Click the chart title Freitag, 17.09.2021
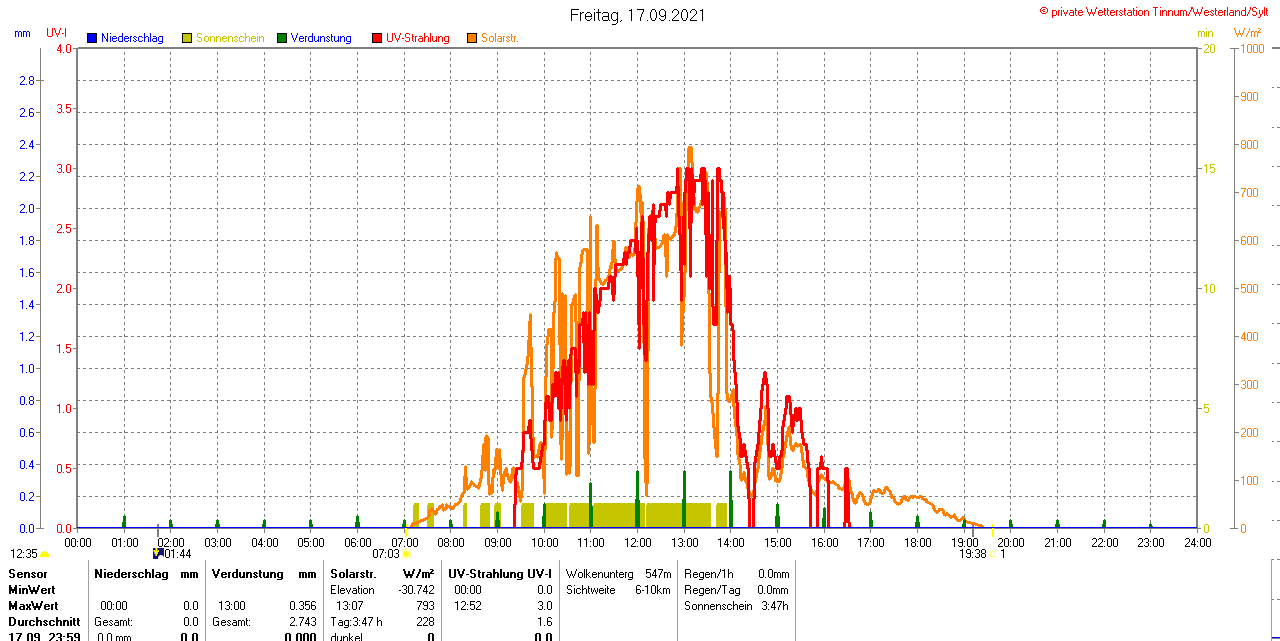The image size is (1280, 641). pos(637,15)
